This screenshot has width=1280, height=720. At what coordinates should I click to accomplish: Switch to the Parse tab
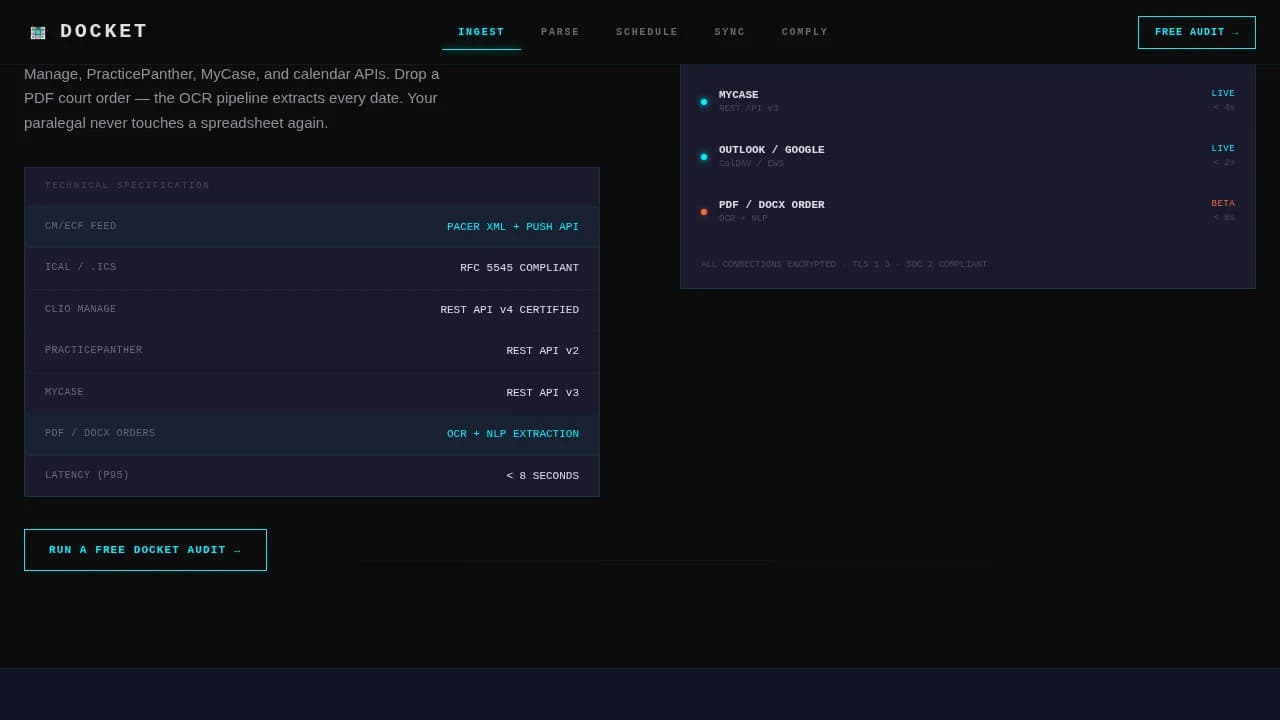[x=560, y=32]
